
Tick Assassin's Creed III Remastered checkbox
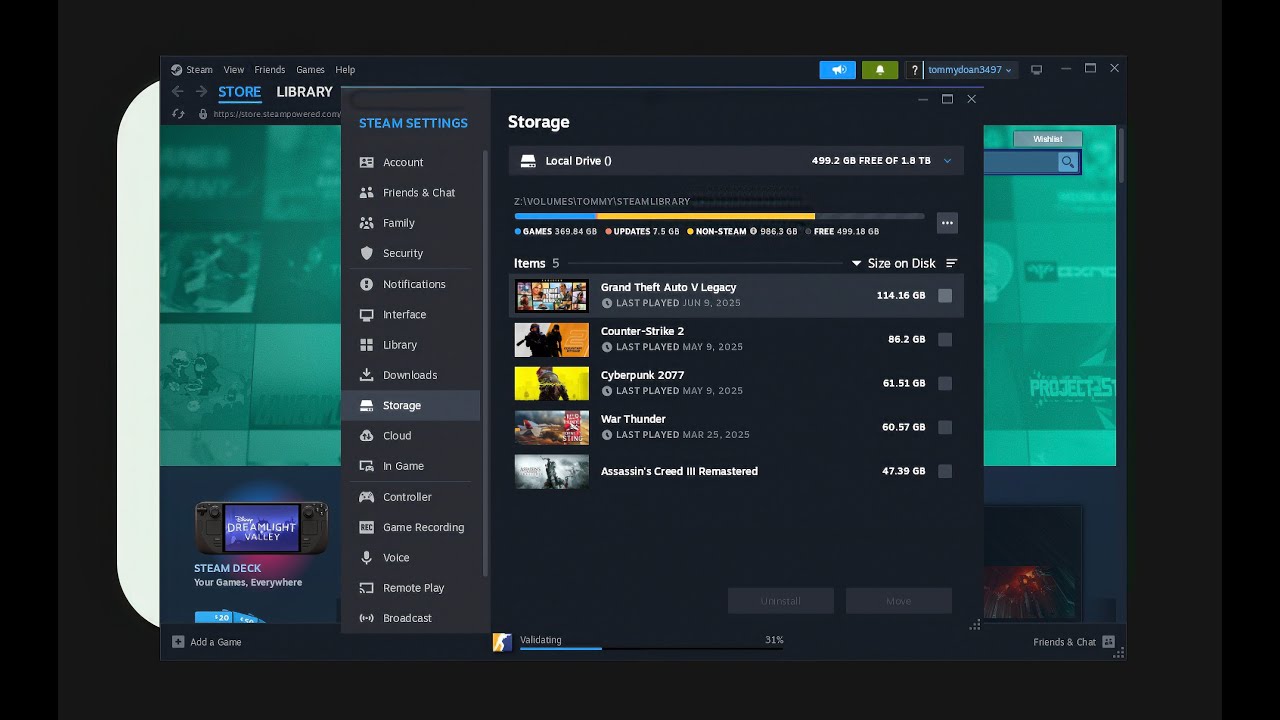945,471
